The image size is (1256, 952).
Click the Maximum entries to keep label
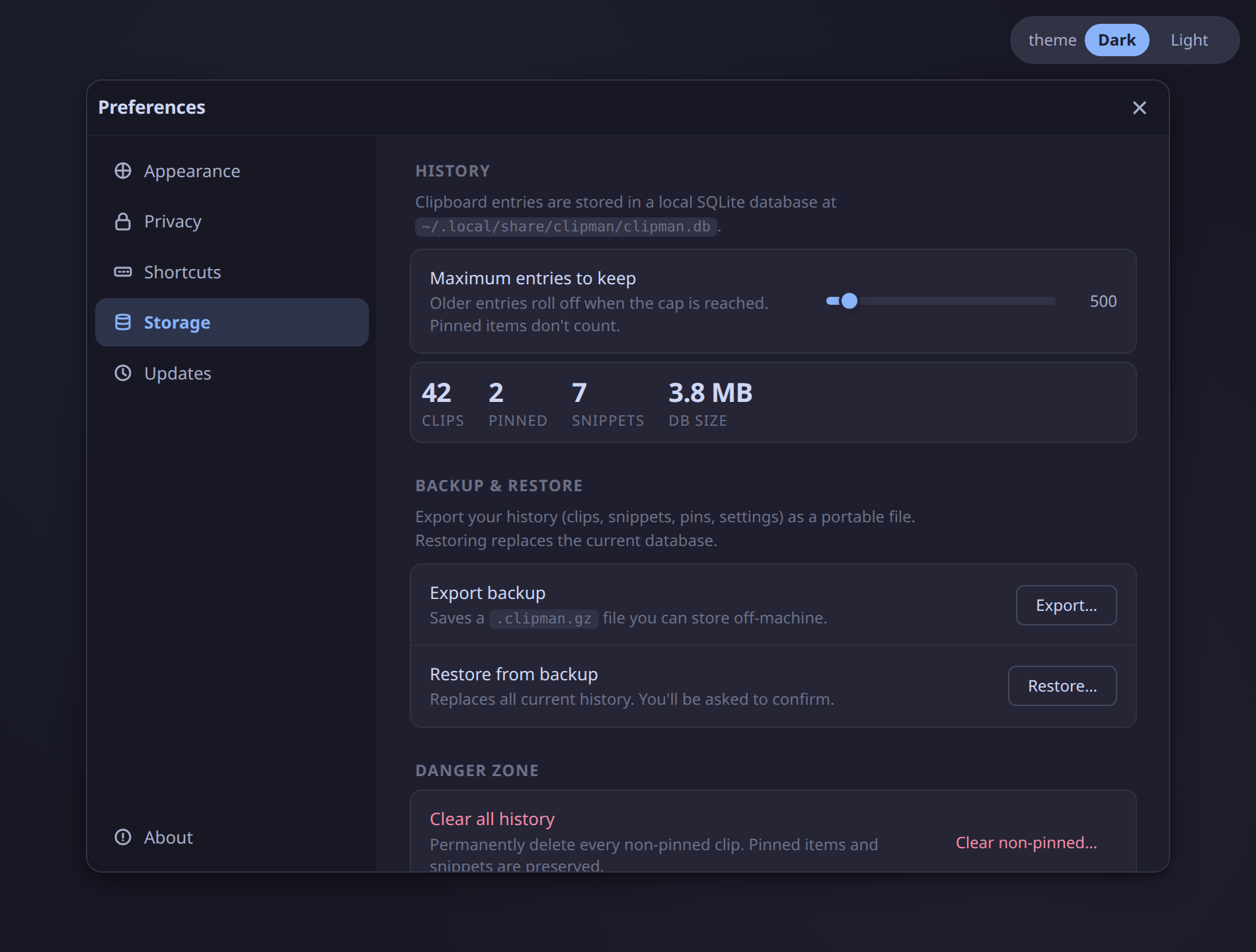click(533, 278)
